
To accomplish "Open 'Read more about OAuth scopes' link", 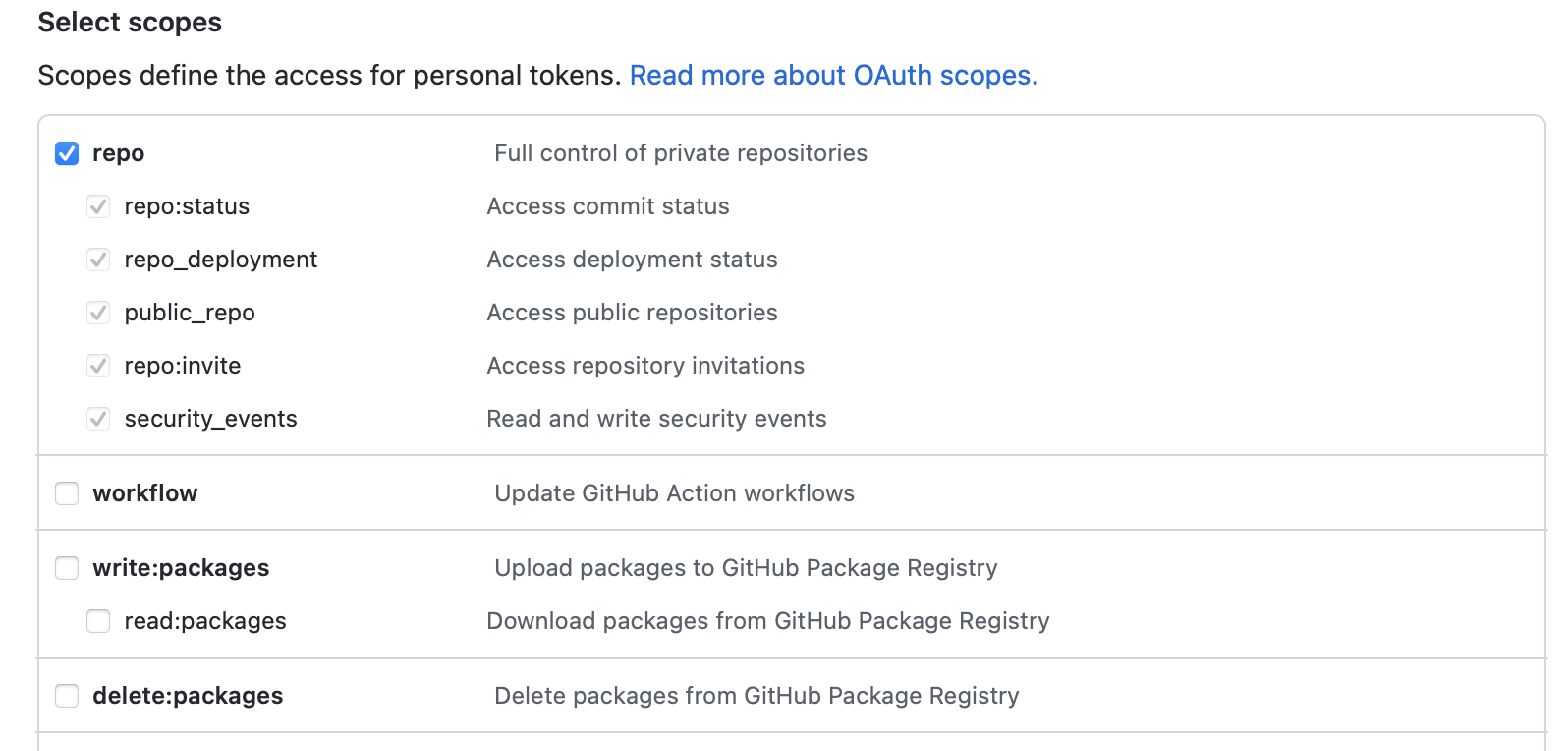I will (833, 76).
